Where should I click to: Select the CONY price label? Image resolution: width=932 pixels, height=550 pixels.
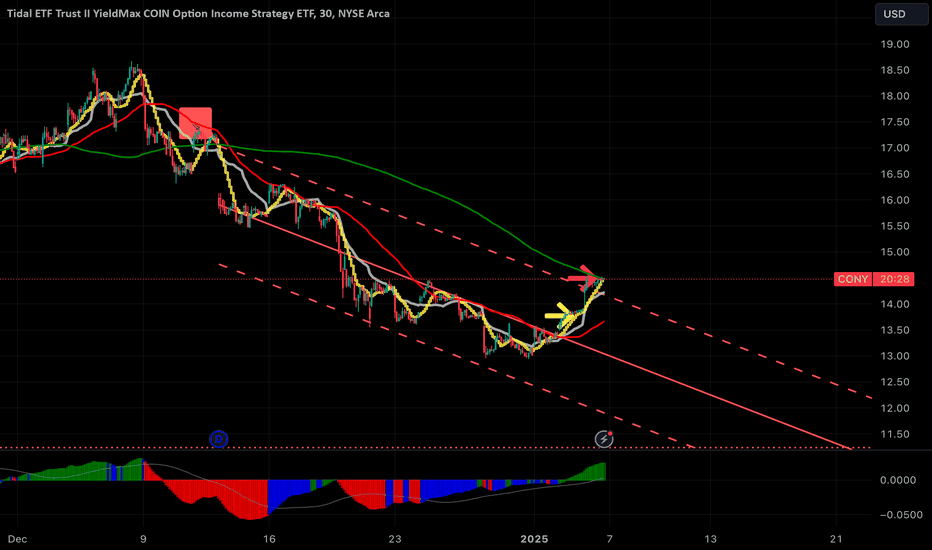[853, 279]
